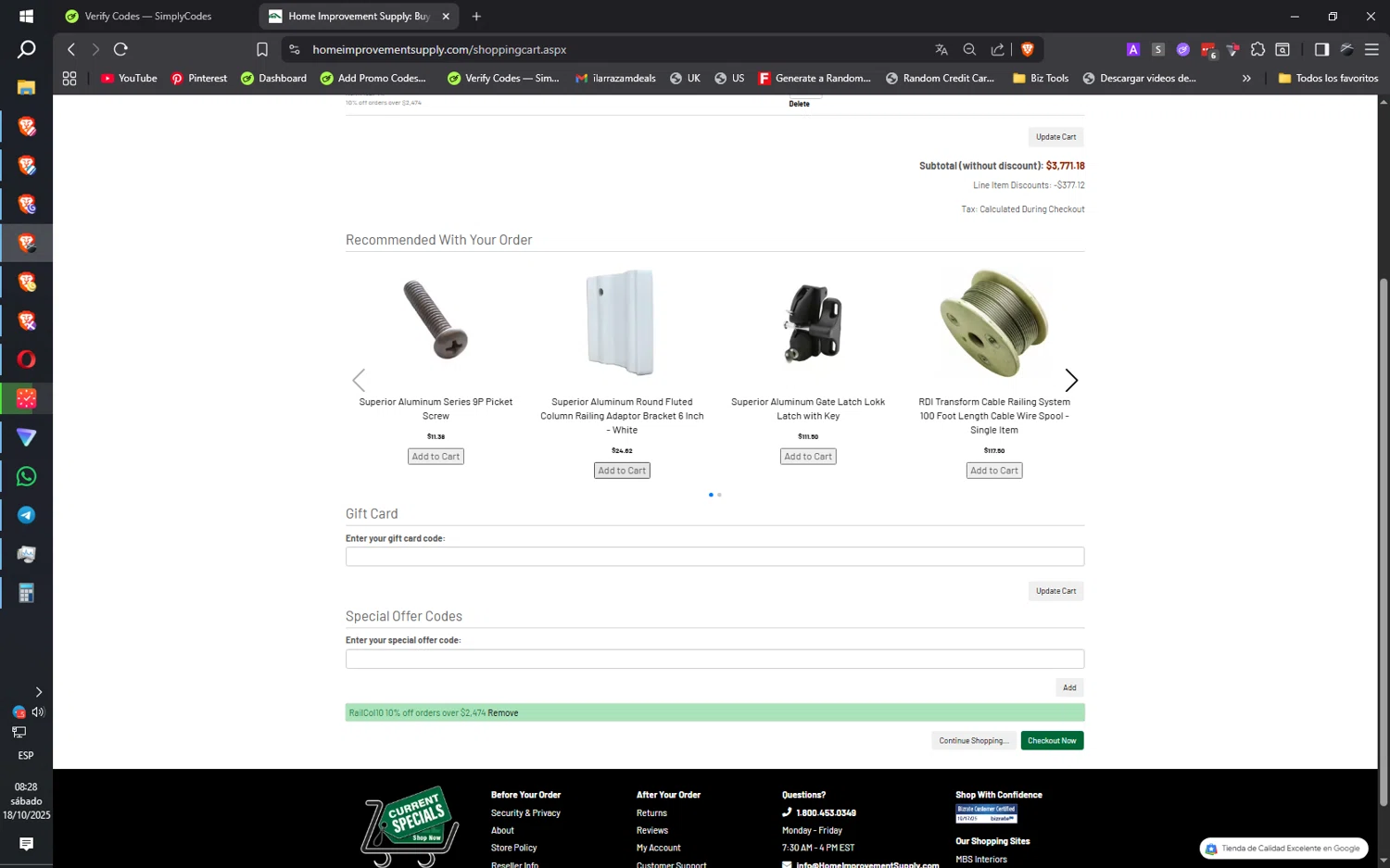Open Windows search in taskbar
The height and width of the screenshot is (868, 1390).
point(26,49)
